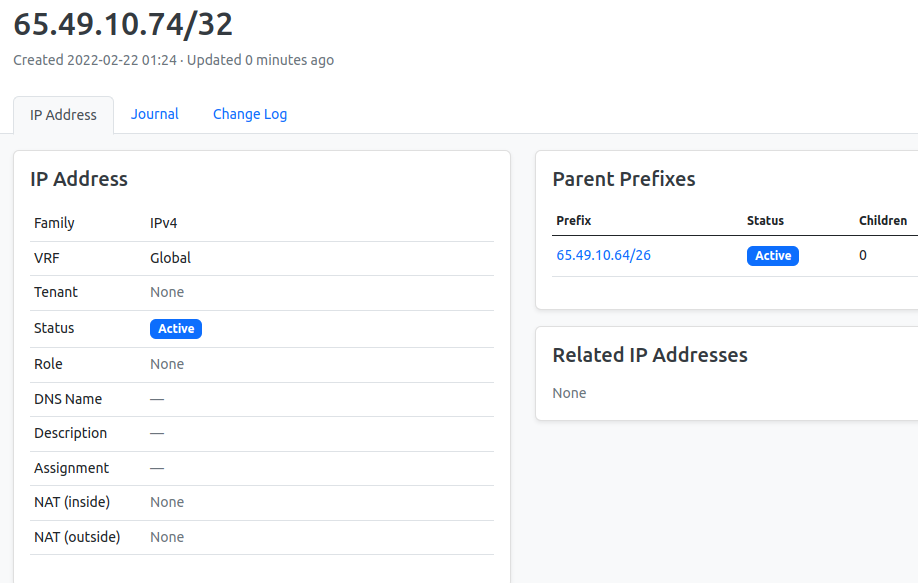Select the Family row value IPv4

[163, 222]
